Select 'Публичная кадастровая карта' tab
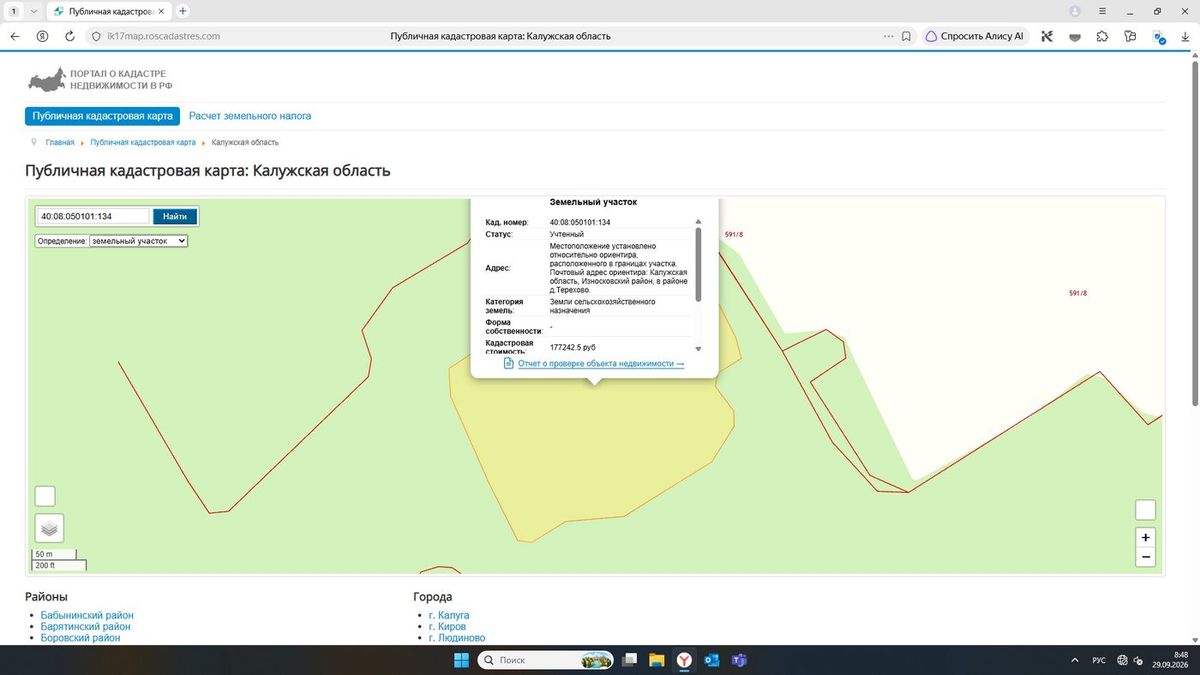Screen dimensions: 1200x675 click(103, 116)
